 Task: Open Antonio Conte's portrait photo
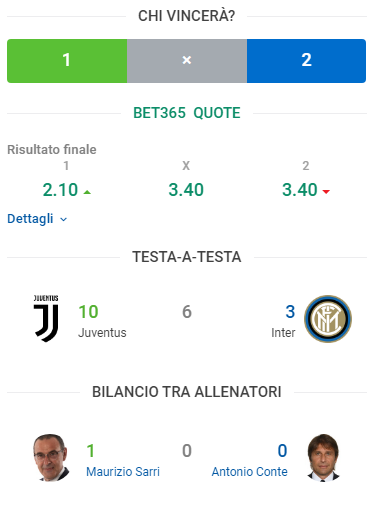tap(323, 457)
